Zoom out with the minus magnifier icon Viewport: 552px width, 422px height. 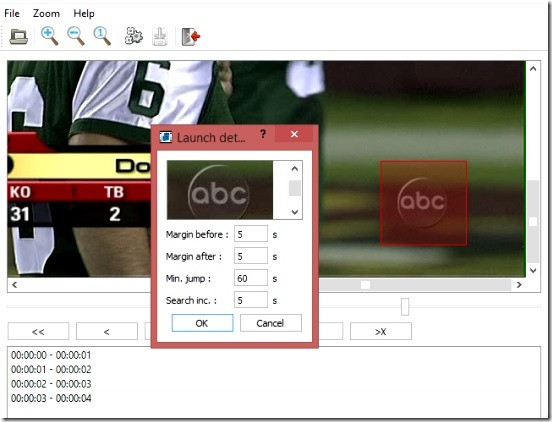(x=76, y=36)
